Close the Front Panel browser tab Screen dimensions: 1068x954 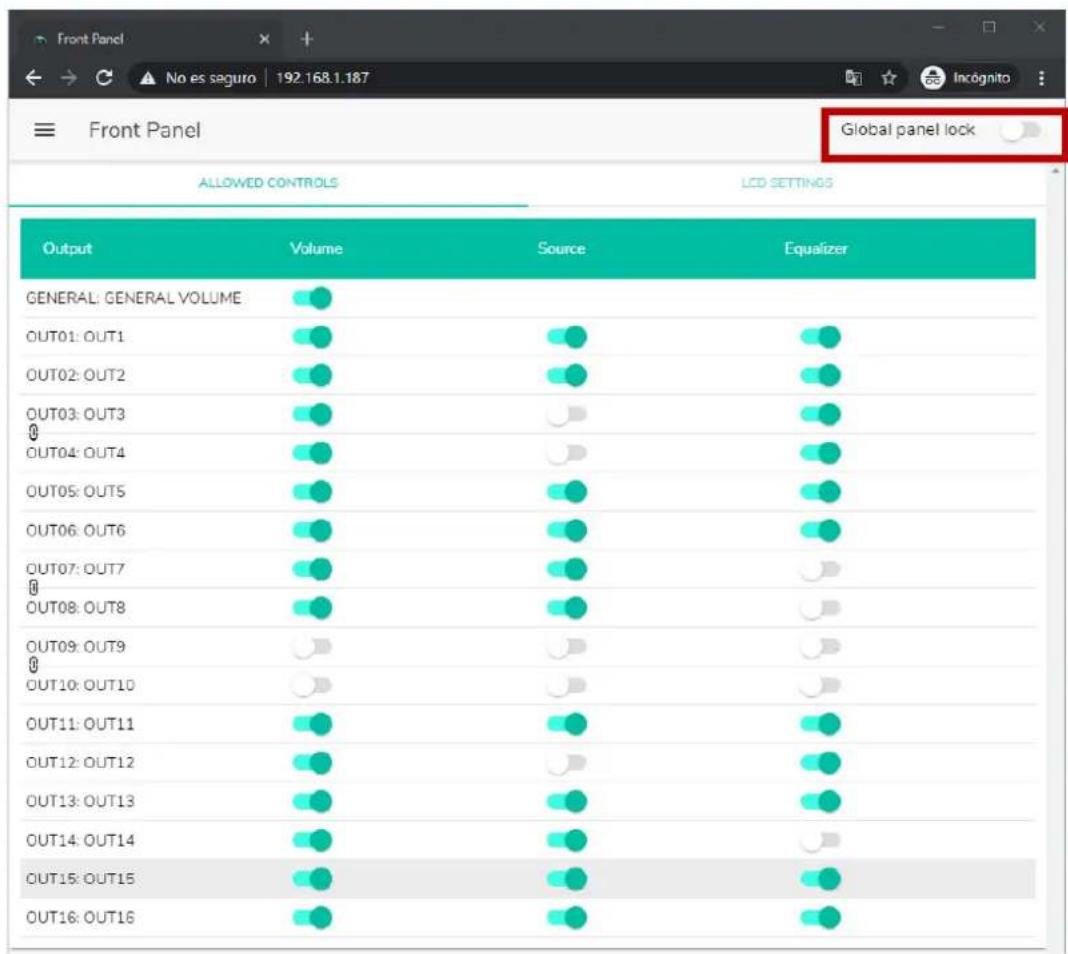pyautogui.click(x=264, y=39)
